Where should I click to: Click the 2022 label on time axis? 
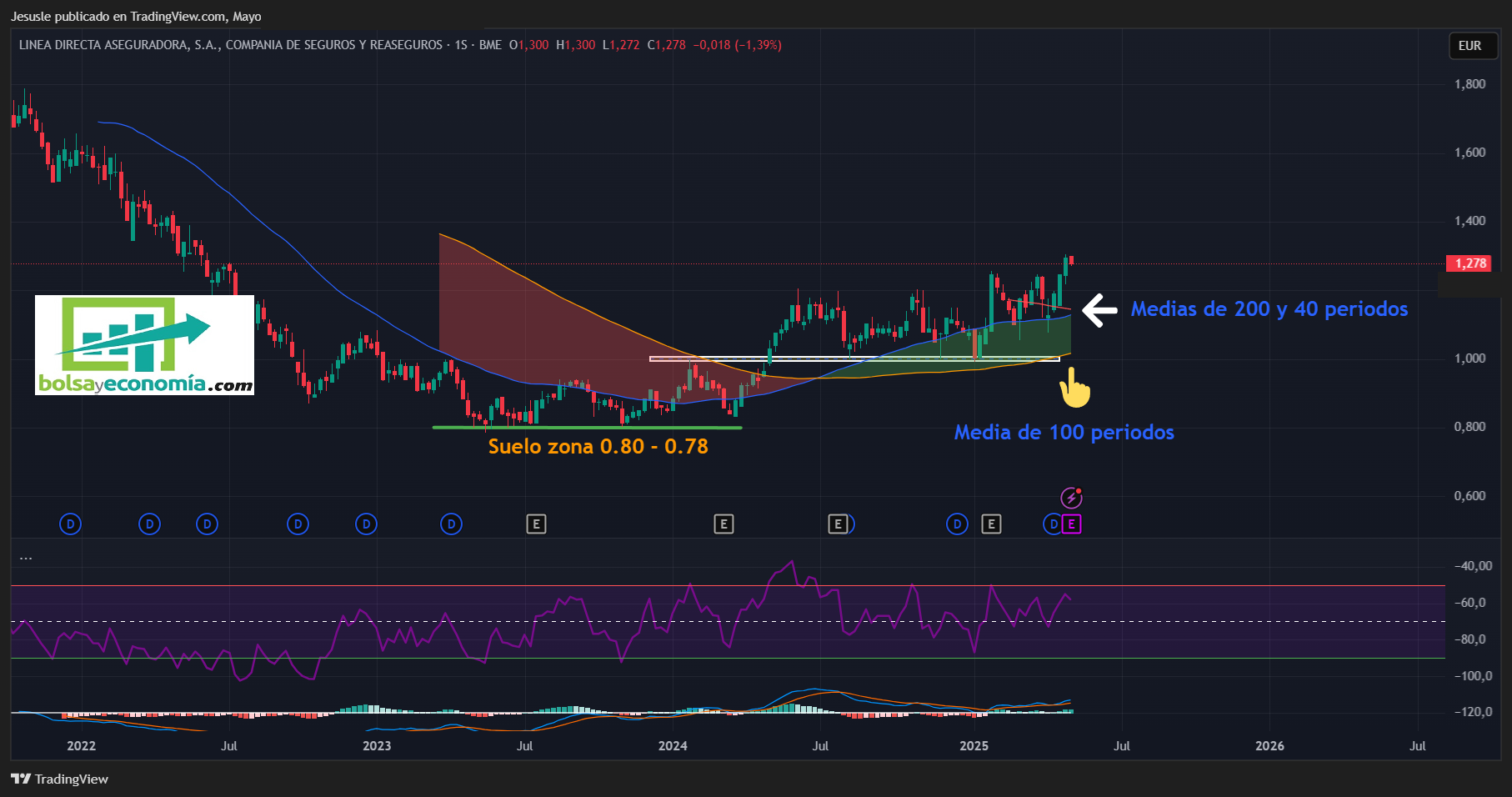coord(81,746)
